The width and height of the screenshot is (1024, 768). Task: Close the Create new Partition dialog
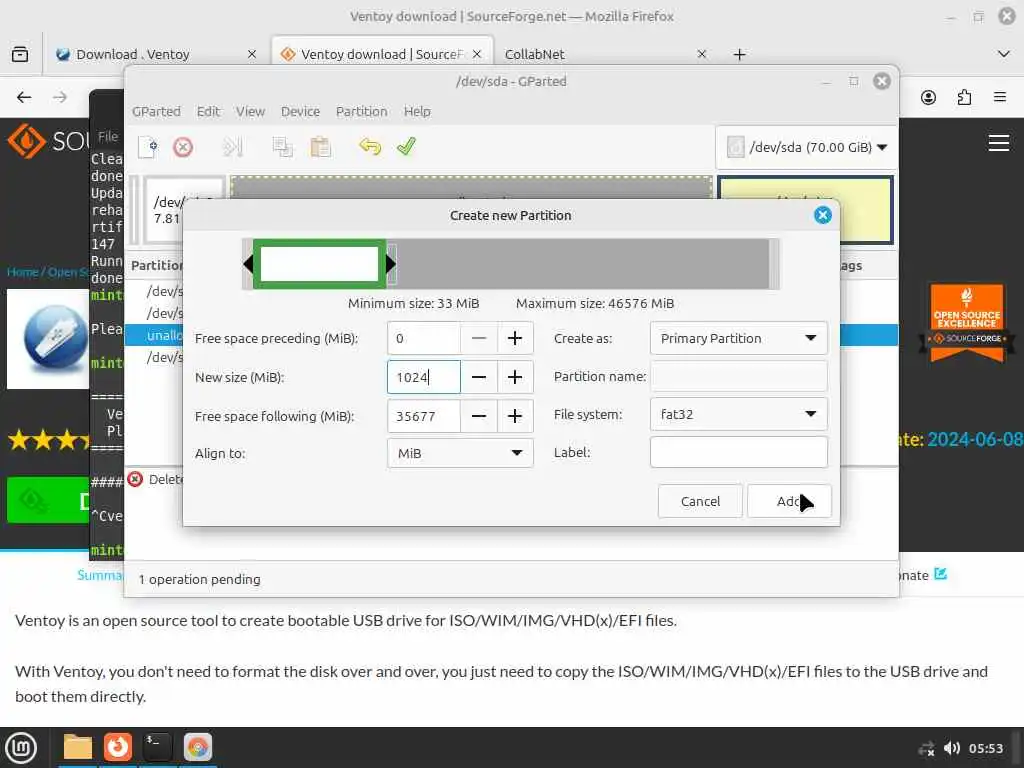pyautogui.click(x=823, y=215)
